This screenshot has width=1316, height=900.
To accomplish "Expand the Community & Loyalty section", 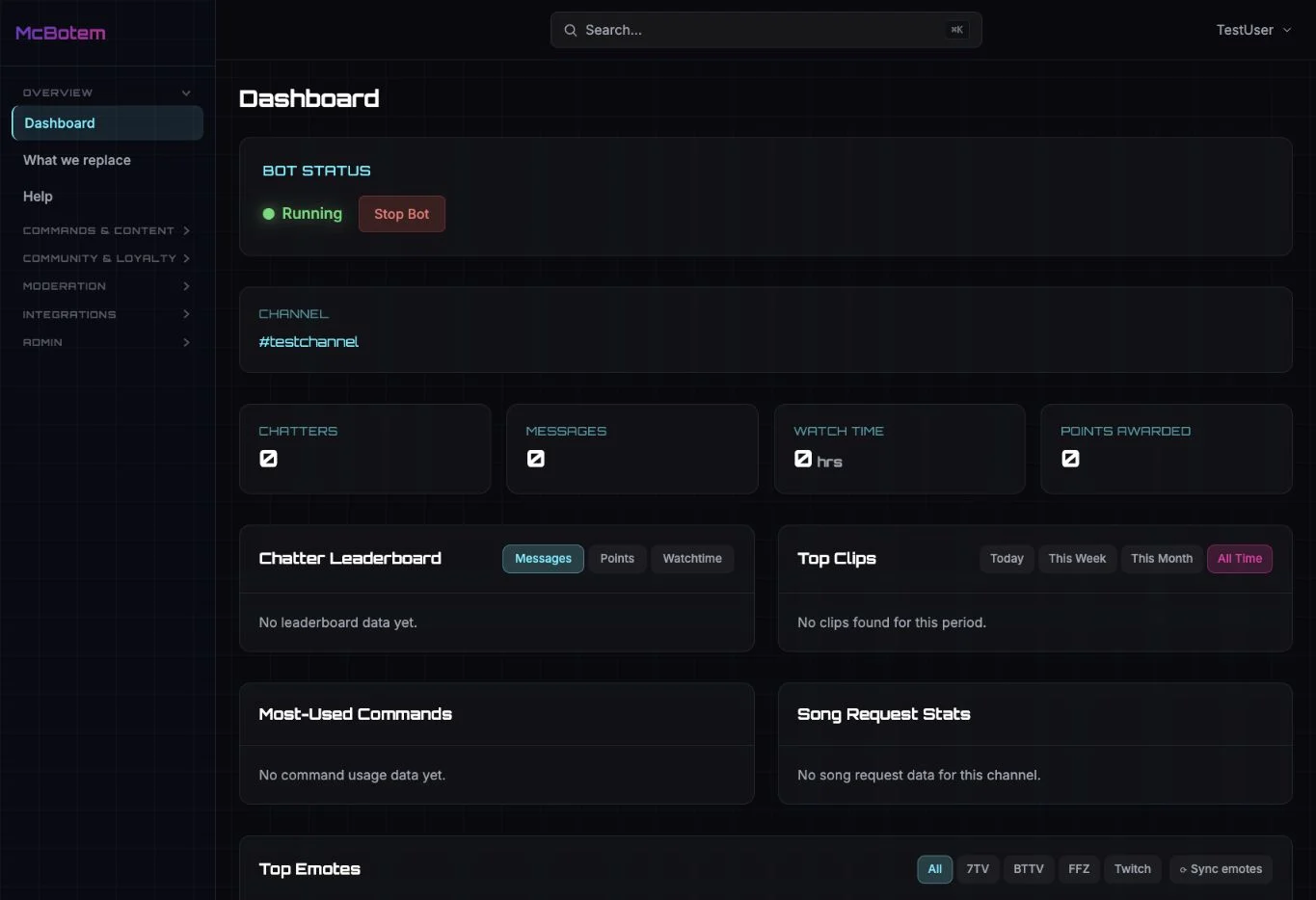I will (106, 258).
